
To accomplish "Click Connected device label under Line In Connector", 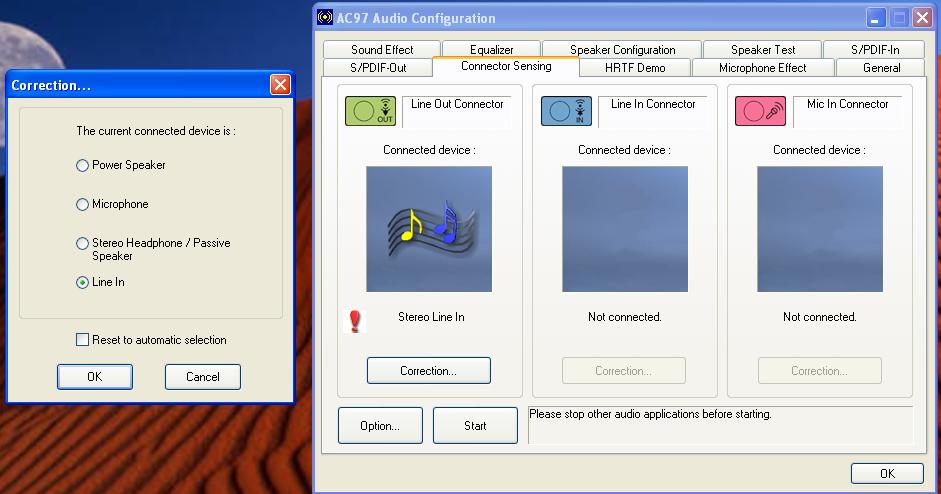I will (x=624, y=150).
